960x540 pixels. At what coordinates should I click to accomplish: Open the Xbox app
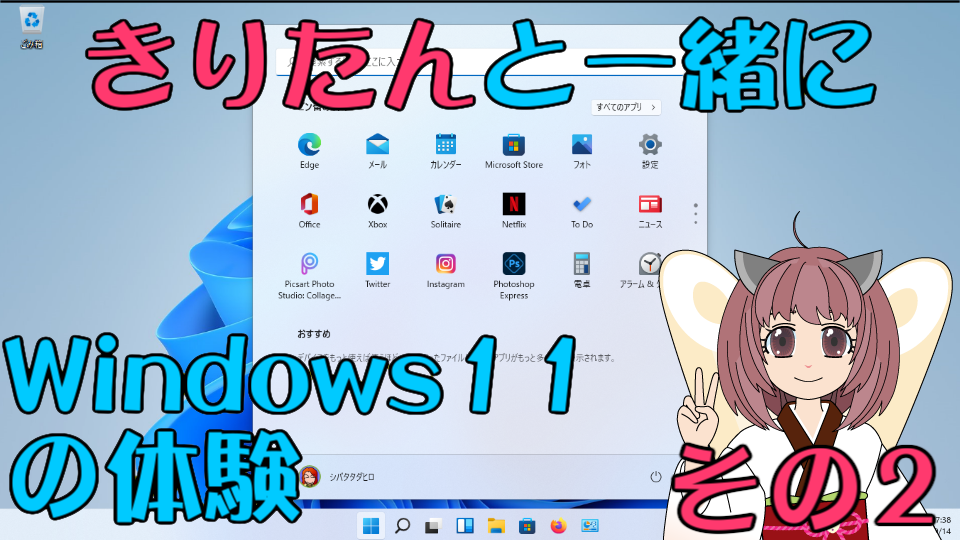377,211
